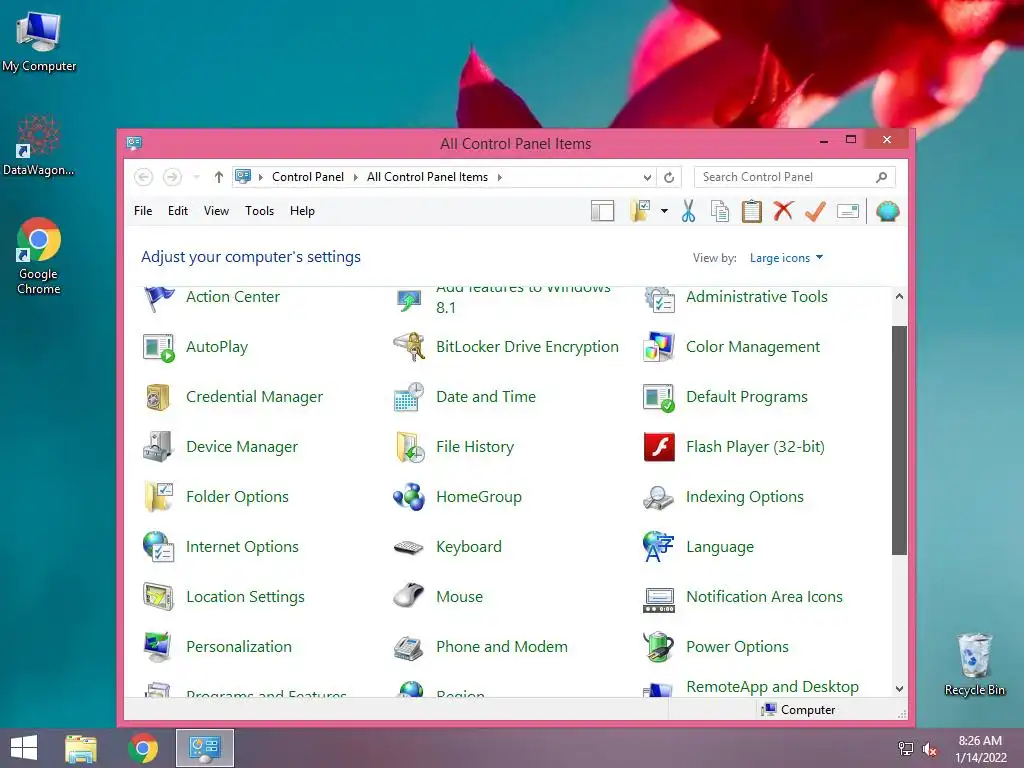Click the shell icon in toolbar

point(888,212)
